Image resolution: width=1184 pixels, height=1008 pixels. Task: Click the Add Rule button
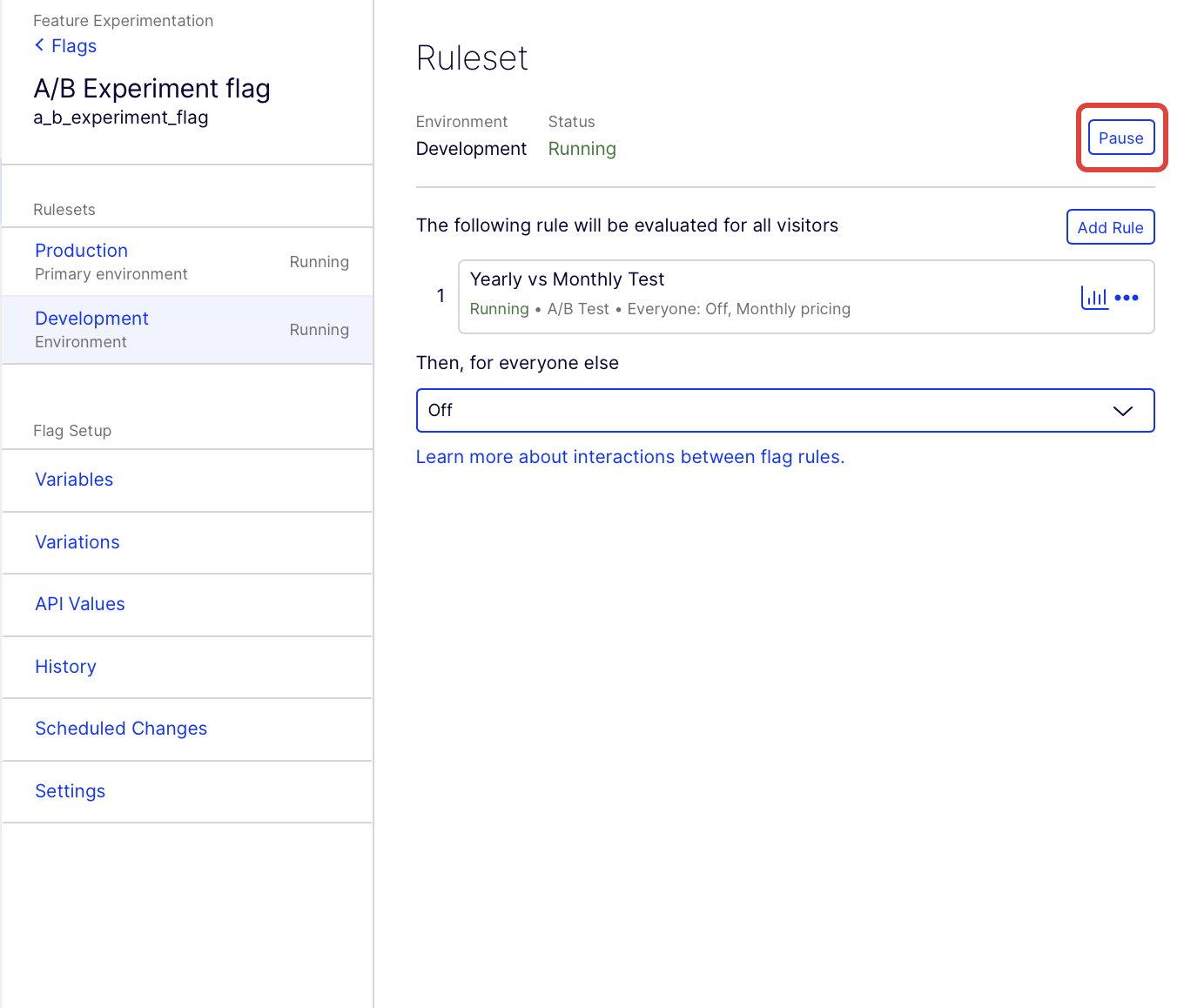pos(1110,227)
